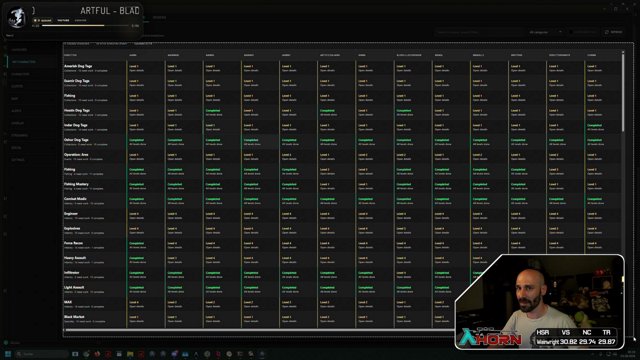640x360 pixels.
Task: Click the Heavy Assault row title
Action: click(x=75, y=258)
